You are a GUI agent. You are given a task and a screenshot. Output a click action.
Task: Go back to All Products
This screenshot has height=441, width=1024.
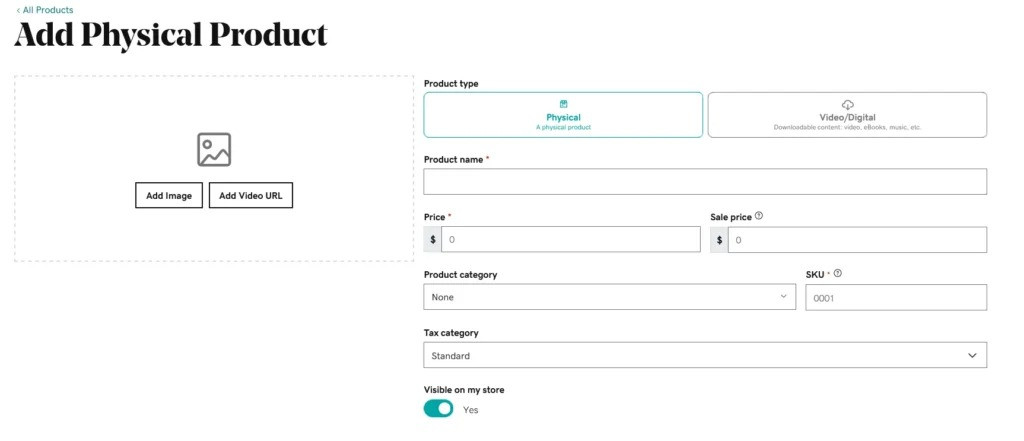pyautogui.click(x=44, y=10)
